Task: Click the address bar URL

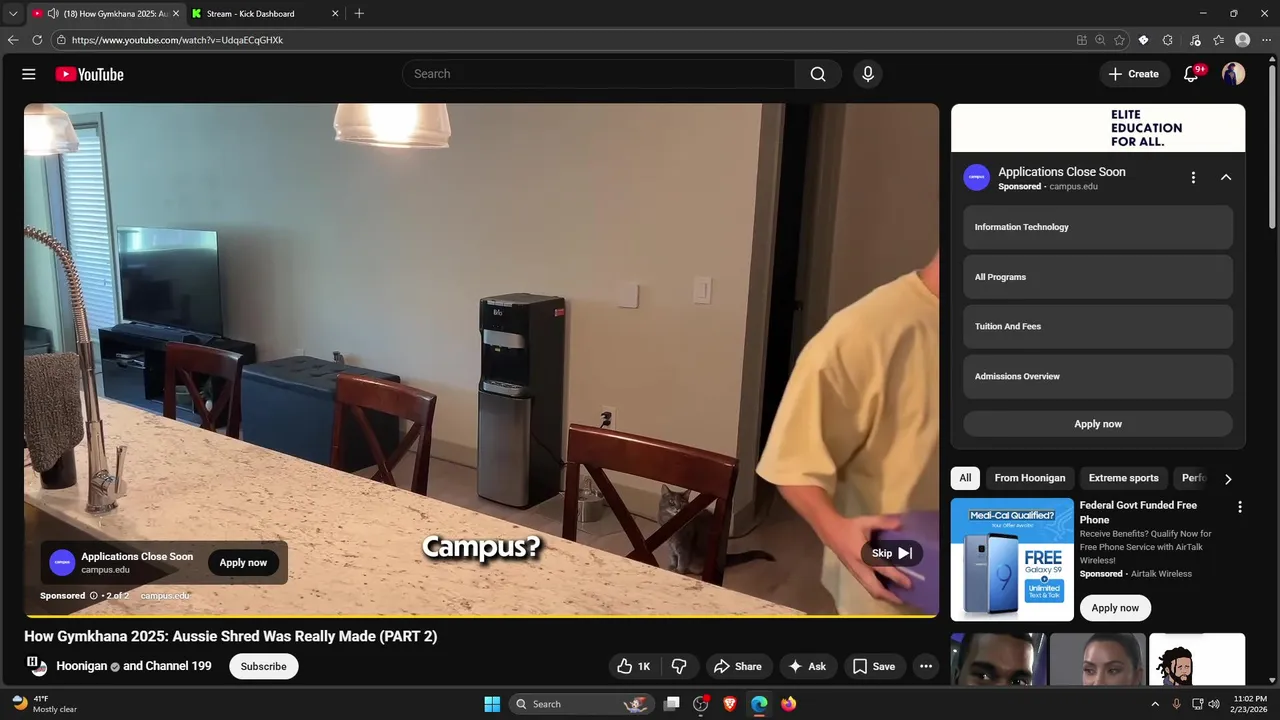Action: (177, 40)
